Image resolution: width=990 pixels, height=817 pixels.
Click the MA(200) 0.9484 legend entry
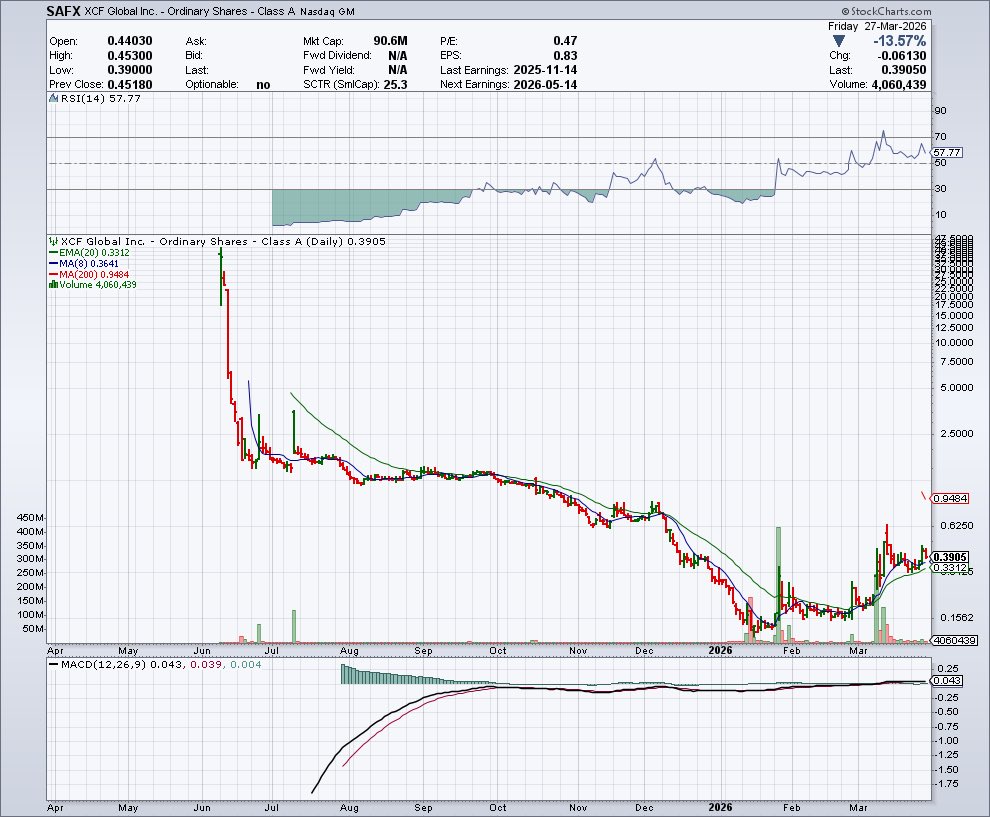coord(93,275)
